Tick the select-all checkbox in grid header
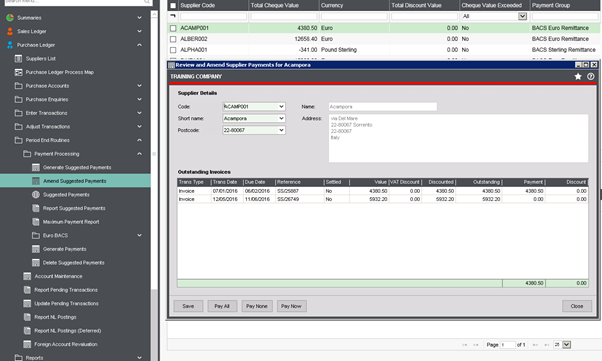The width and height of the screenshot is (602, 361). coord(173,6)
